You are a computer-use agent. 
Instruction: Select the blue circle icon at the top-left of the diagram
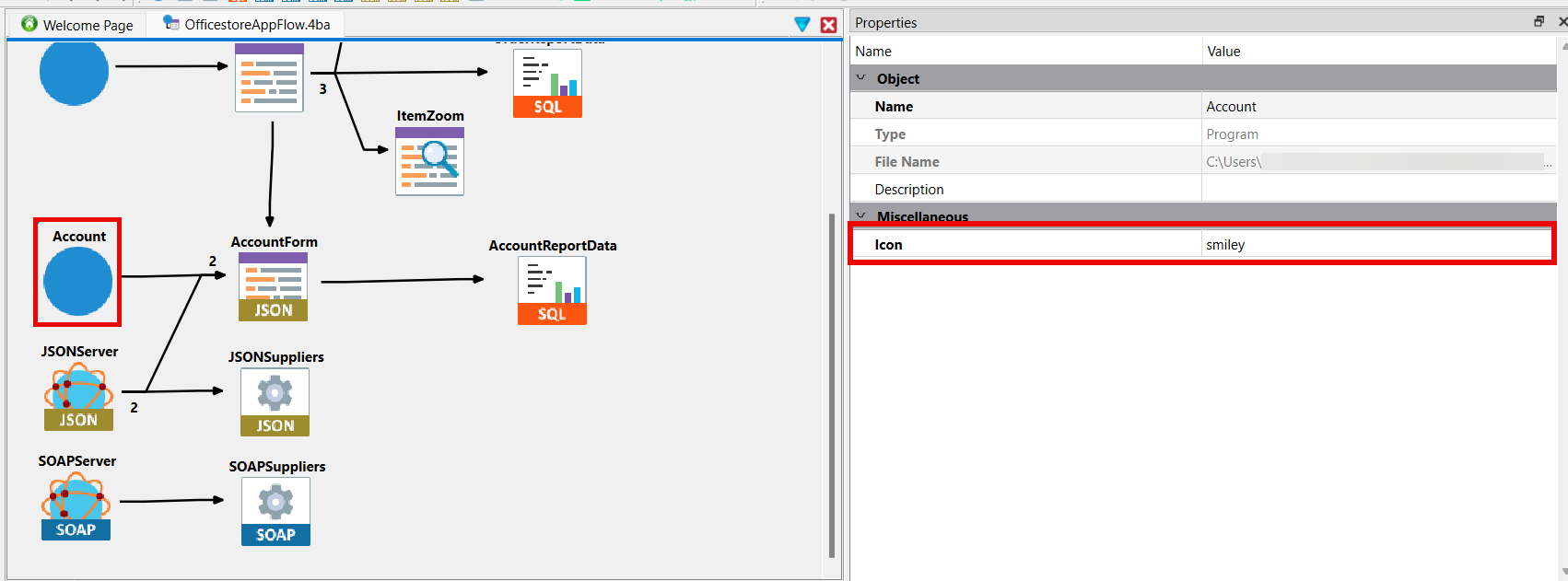click(74, 72)
